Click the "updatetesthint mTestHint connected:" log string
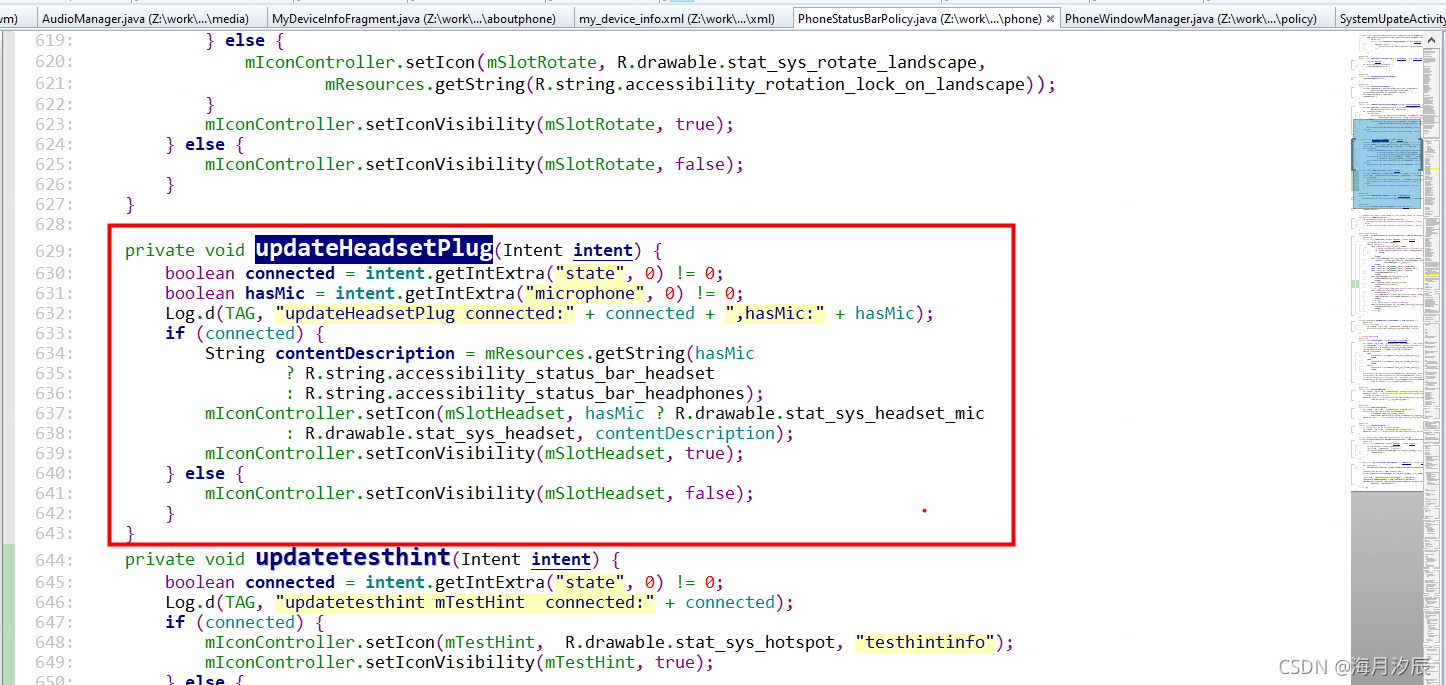The height and width of the screenshot is (685, 1446). [x=465, y=602]
